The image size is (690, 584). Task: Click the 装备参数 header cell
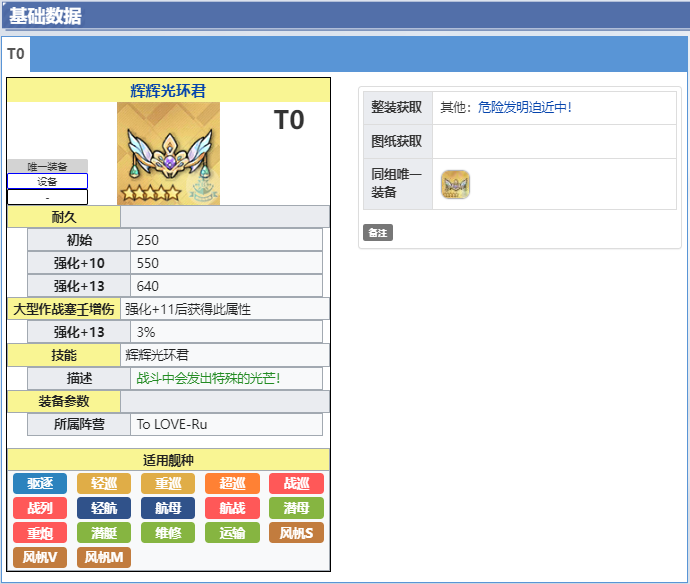[x=64, y=401]
